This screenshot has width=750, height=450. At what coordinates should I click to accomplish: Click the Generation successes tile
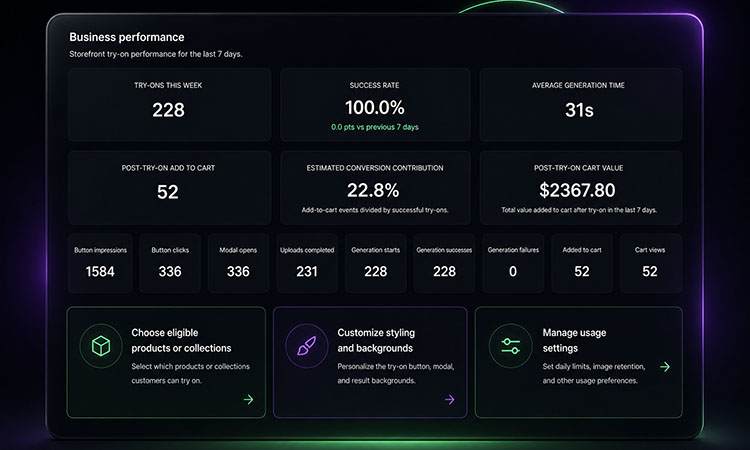[x=444, y=263]
